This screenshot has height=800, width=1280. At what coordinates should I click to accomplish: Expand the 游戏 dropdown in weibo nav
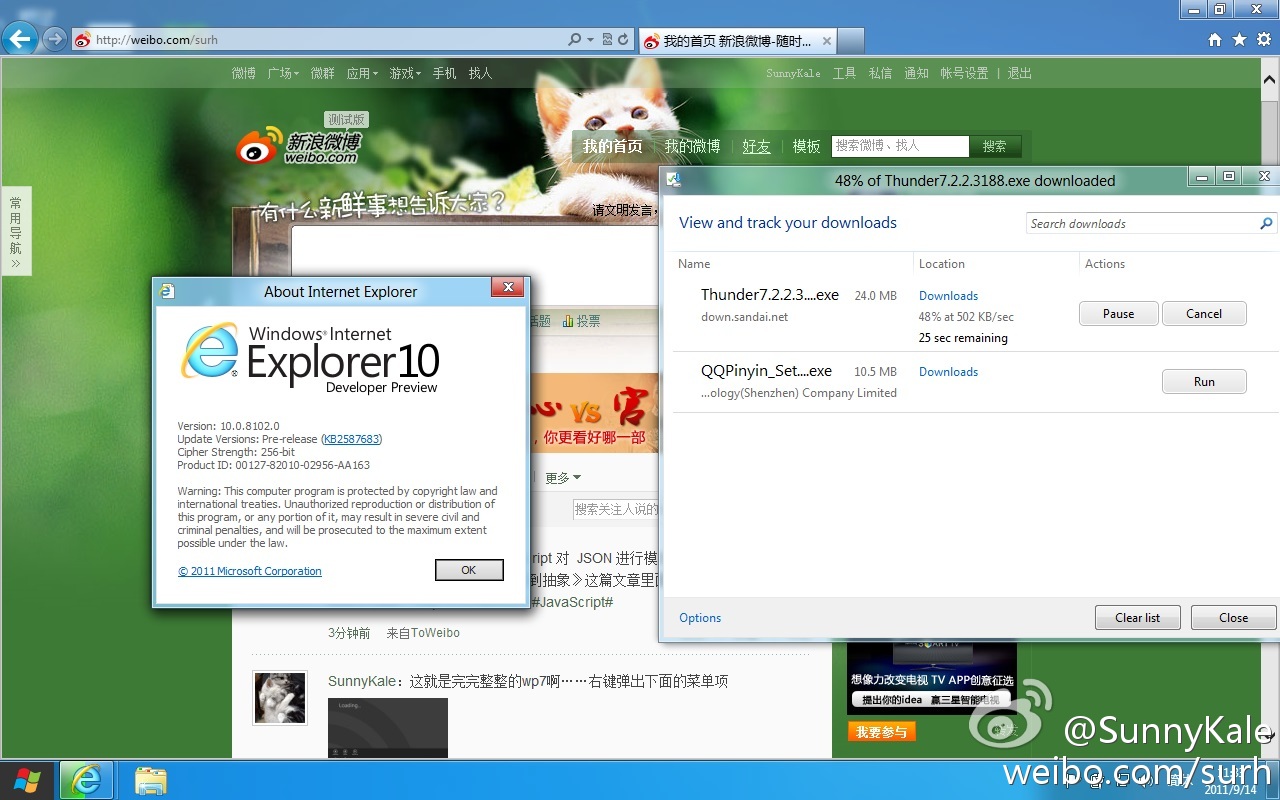pyautogui.click(x=405, y=73)
